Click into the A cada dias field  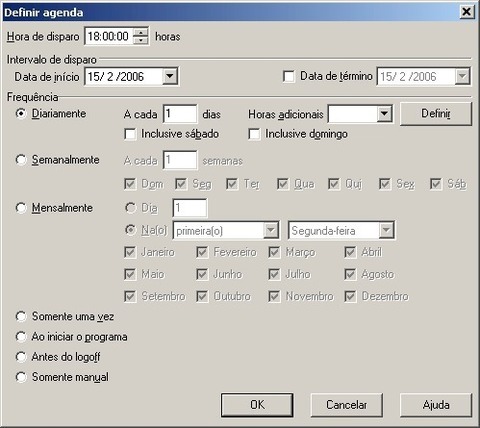coord(180,114)
